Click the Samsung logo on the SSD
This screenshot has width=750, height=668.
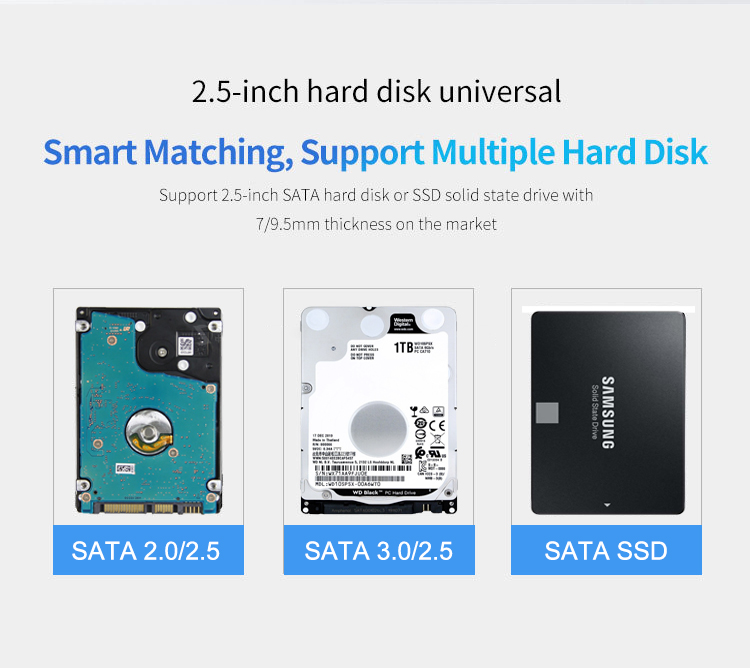point(607,412)
